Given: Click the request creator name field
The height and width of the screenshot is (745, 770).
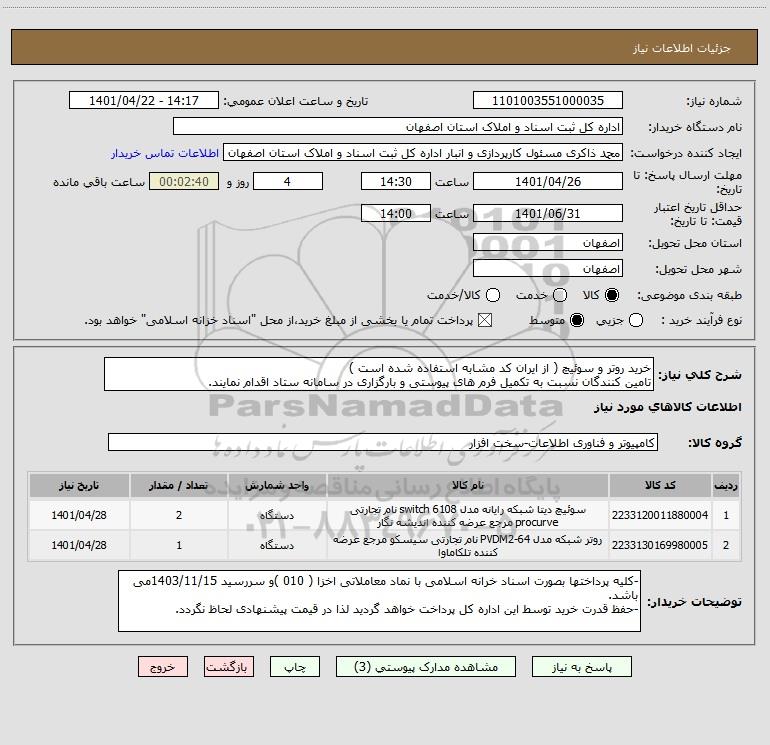Looking at the screenshot, I should 423,152.
